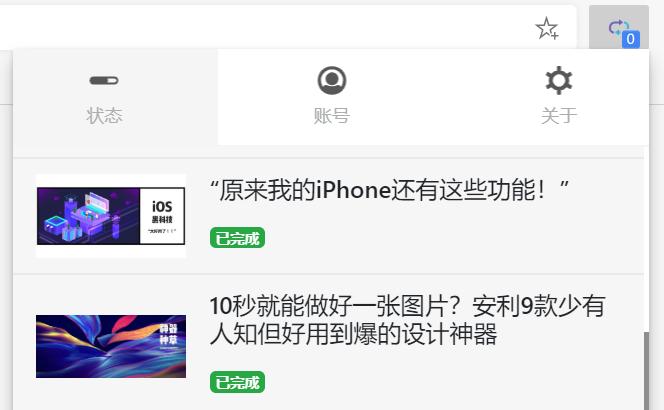Click the popup's vertical scrollbar thumb
The width and height of the screenshot is (664, 410).
click(646, 371)
